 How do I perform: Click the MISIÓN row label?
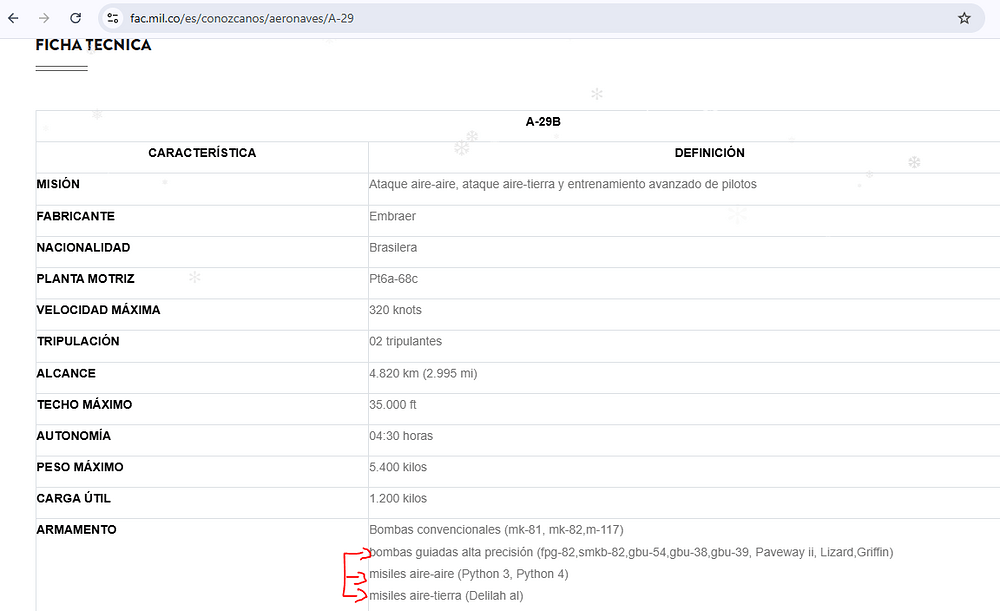[x=58, y=185]
